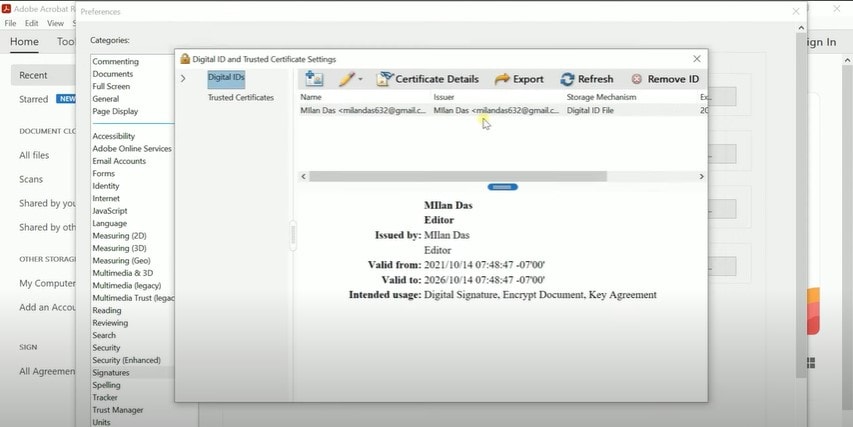Click the Acrobat grid view icon

pyautogui.click(x=811, y=363)
